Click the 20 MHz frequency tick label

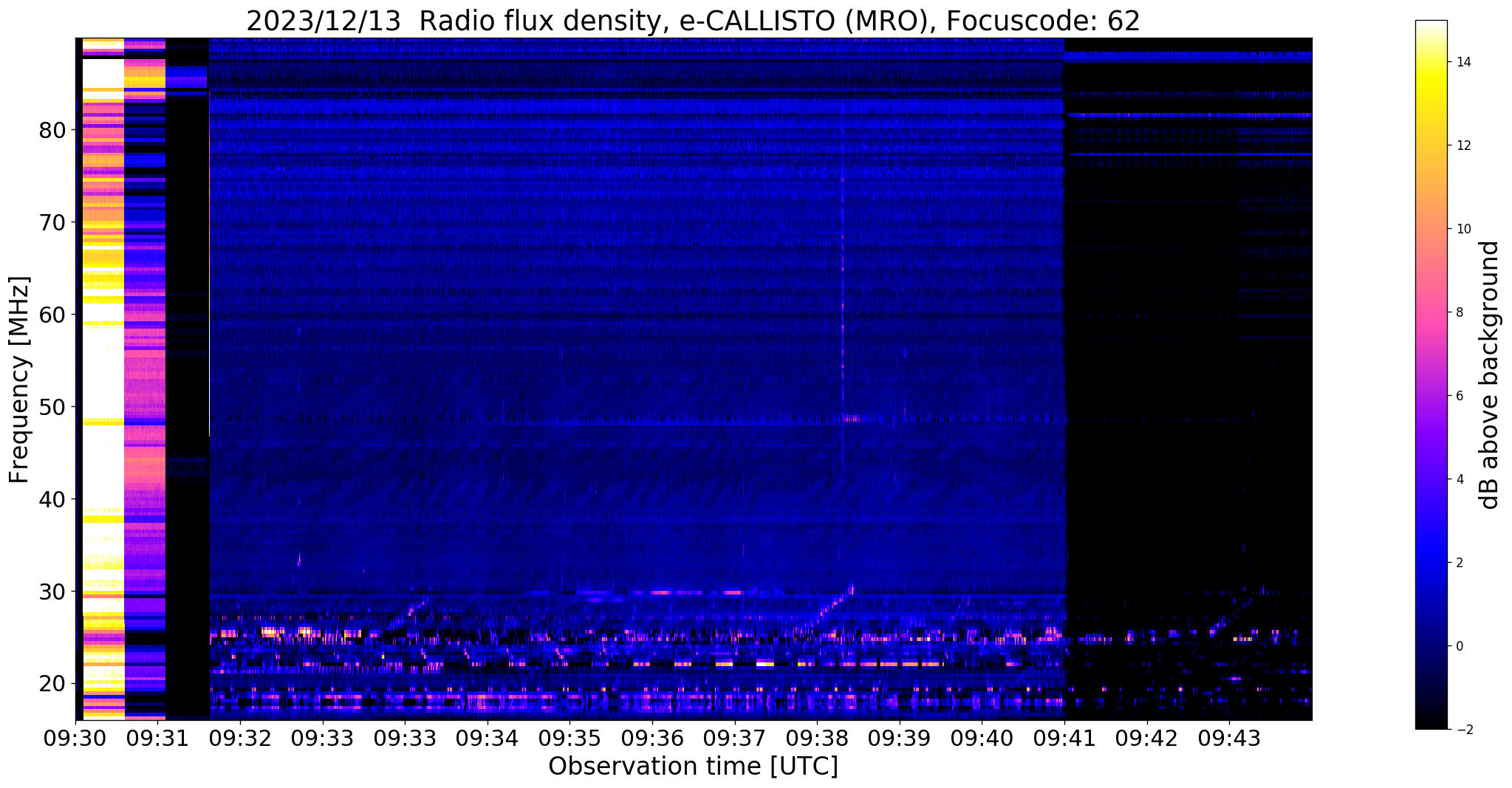[52, 684]
